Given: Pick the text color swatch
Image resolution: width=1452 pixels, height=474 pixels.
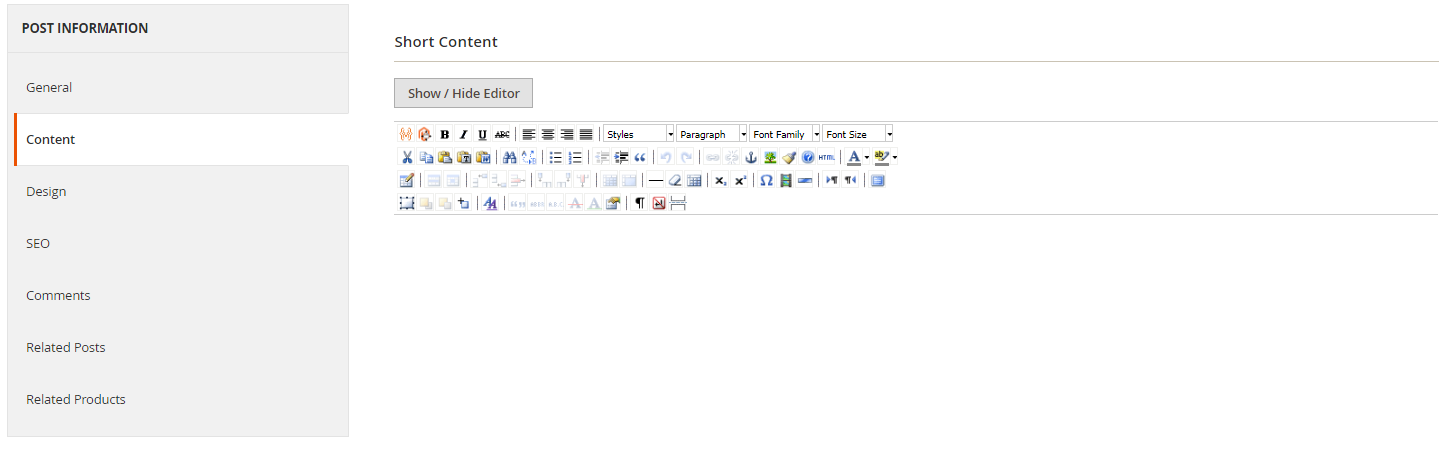Looking at the screenshot, I should (x=853, y=157).
